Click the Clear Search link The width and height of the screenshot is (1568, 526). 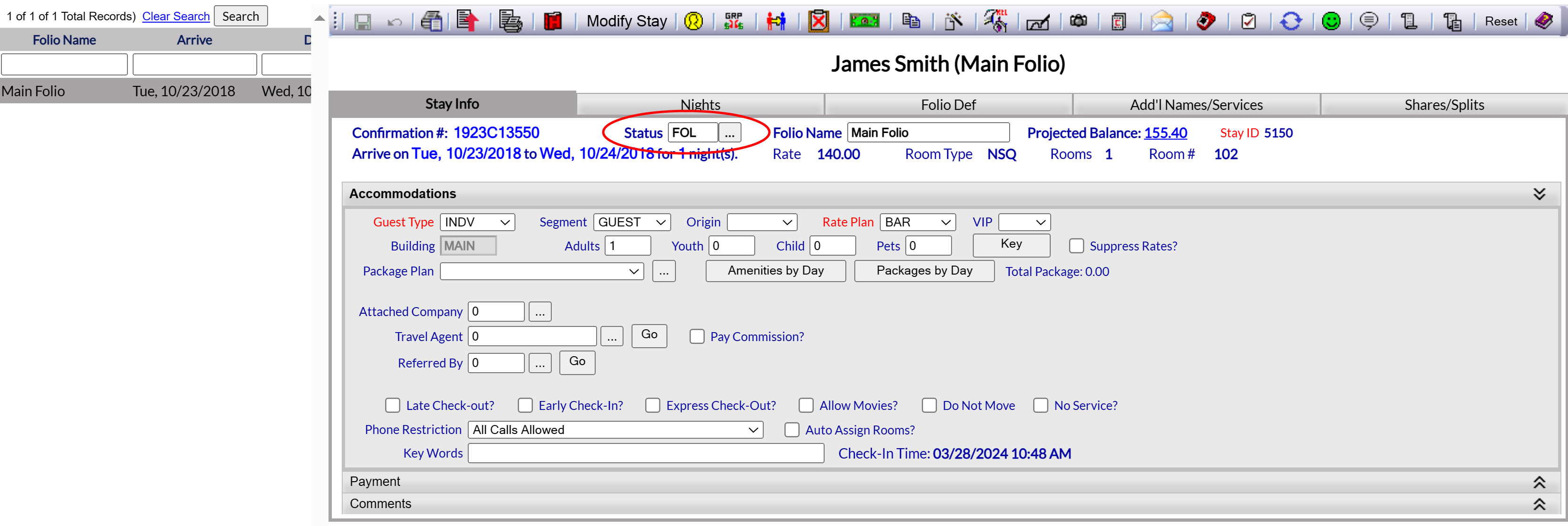pos(176,17)
